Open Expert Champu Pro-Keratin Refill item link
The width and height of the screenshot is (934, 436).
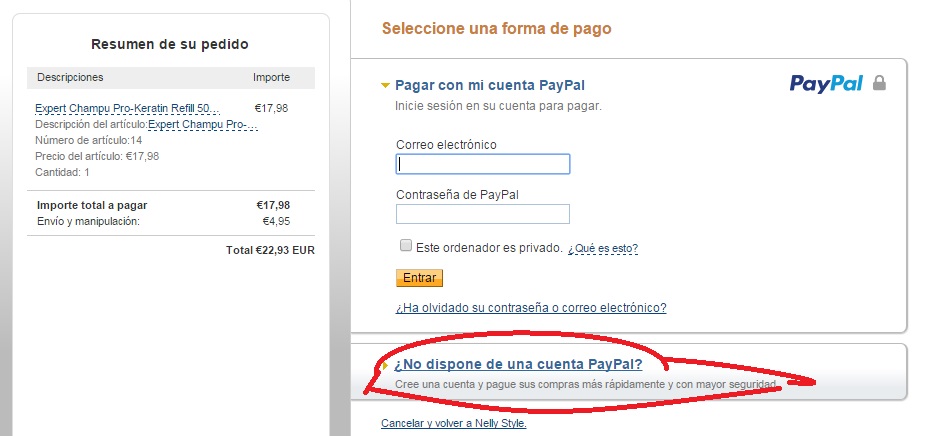click(x=127, y=108)
